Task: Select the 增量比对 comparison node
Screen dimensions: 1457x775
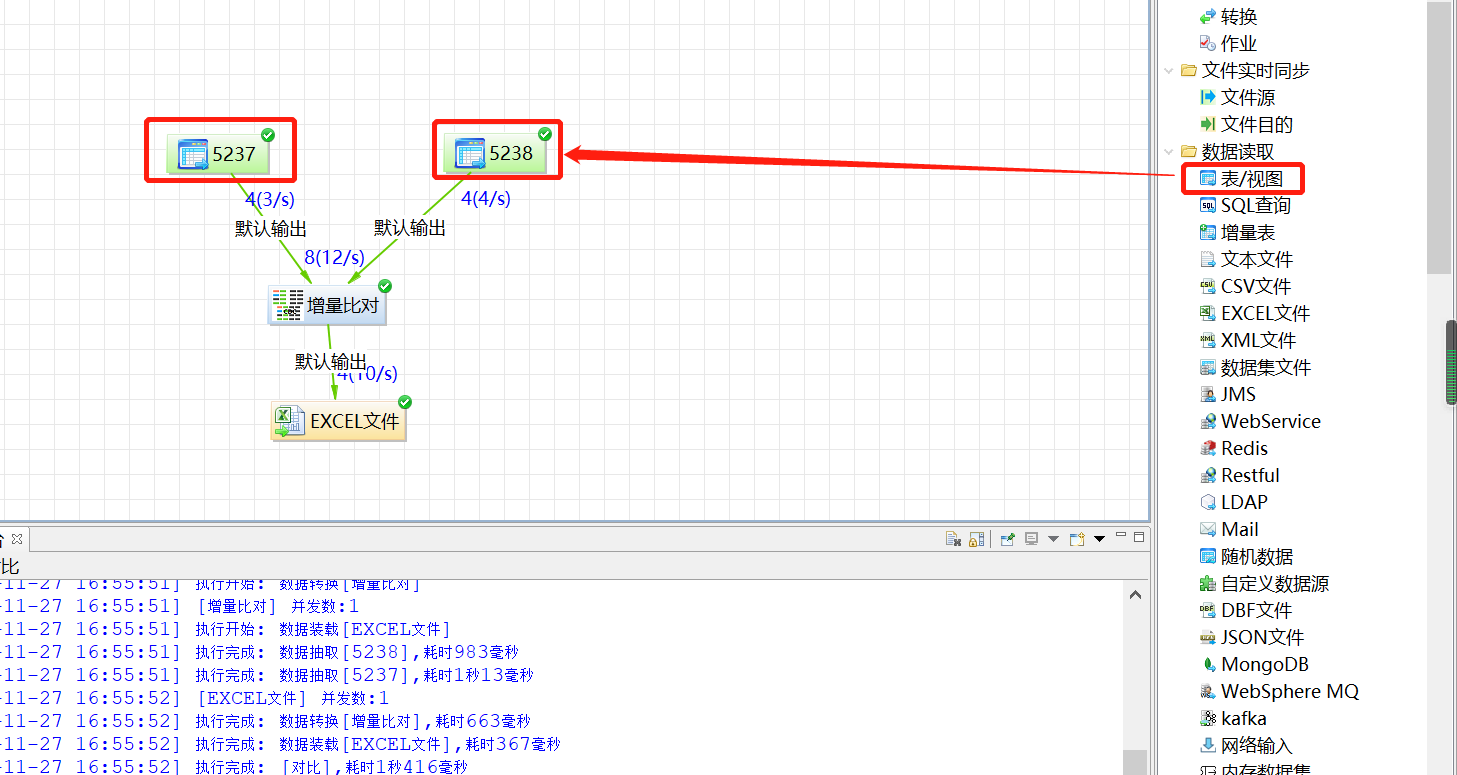Action: 328,305
